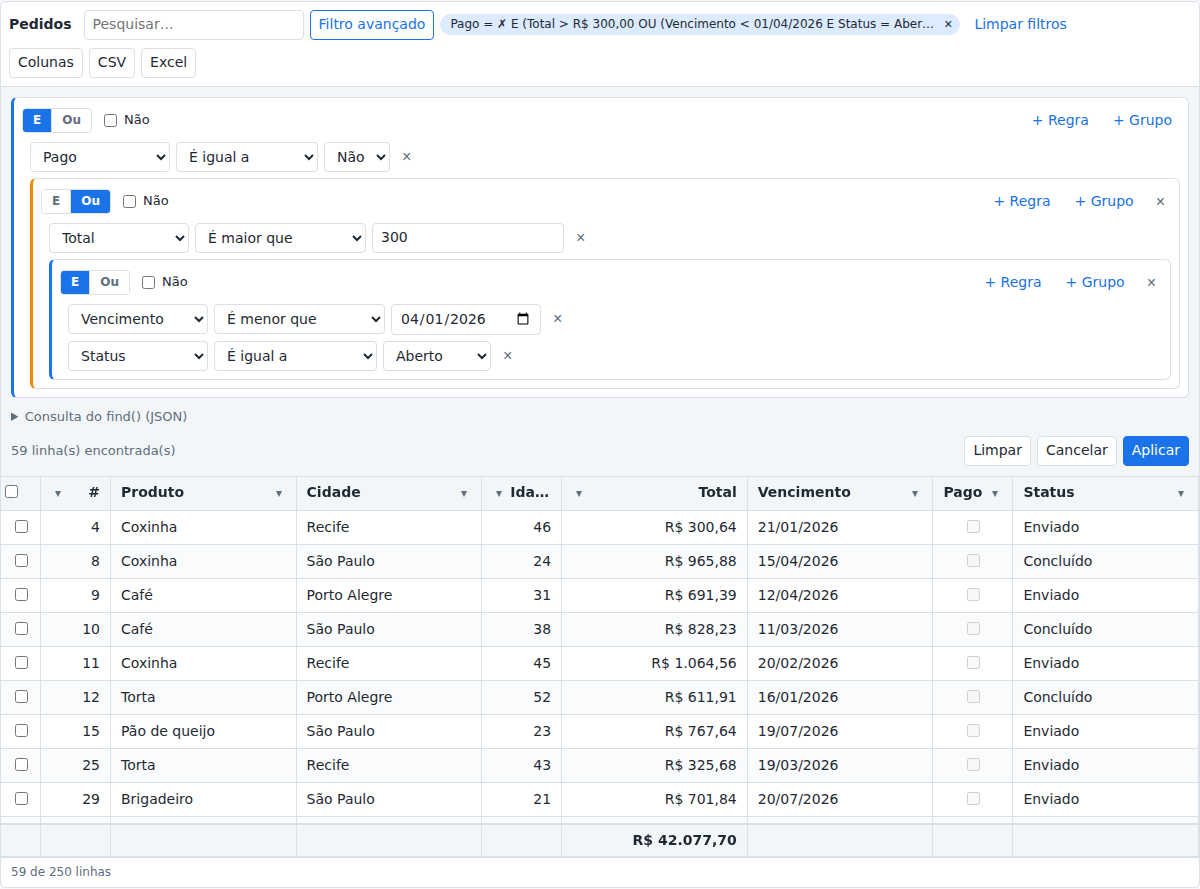Expand the Consulta do find() (JSON) section
1200x889 pixels.
coord(99,417)
